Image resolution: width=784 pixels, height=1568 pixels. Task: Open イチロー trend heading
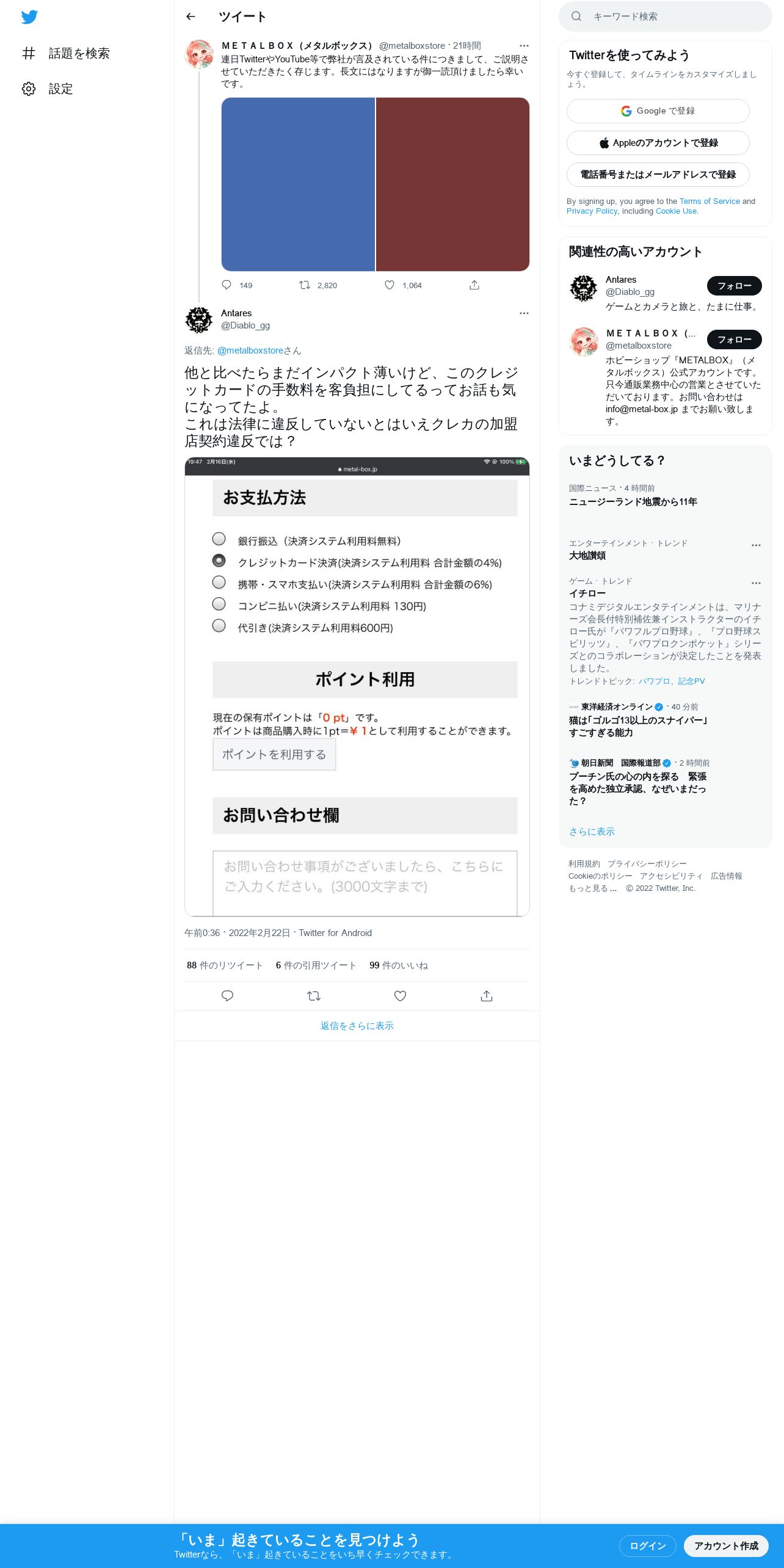pyautogui.click(x=587, y=593)
